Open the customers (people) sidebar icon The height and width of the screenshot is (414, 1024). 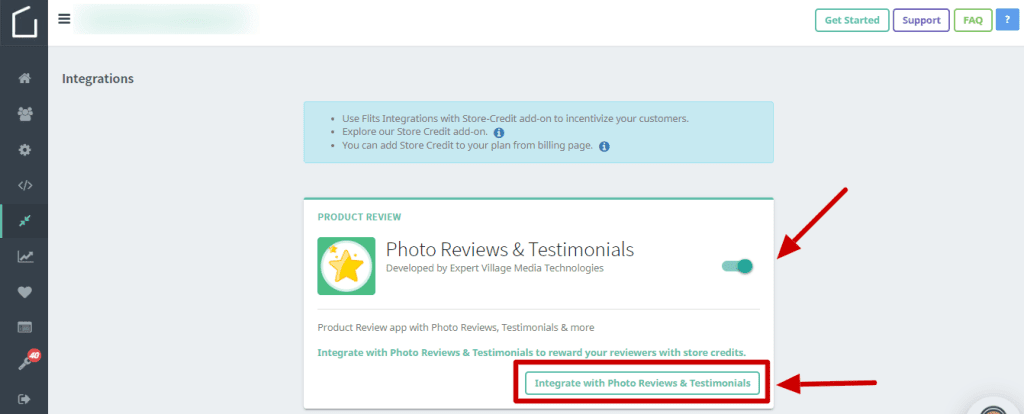pyautogui.click(x=24, y=114)
